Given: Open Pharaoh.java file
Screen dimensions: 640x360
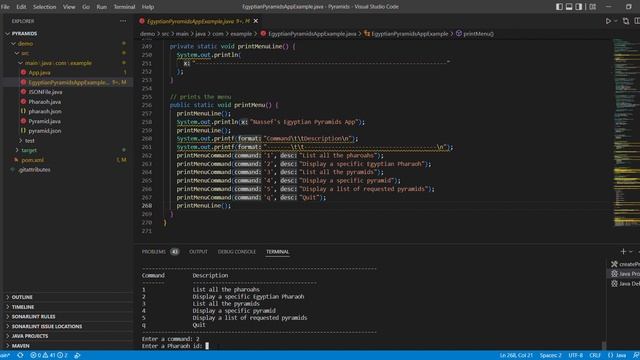Looking at the screenshot, I should tap(44, 102).
